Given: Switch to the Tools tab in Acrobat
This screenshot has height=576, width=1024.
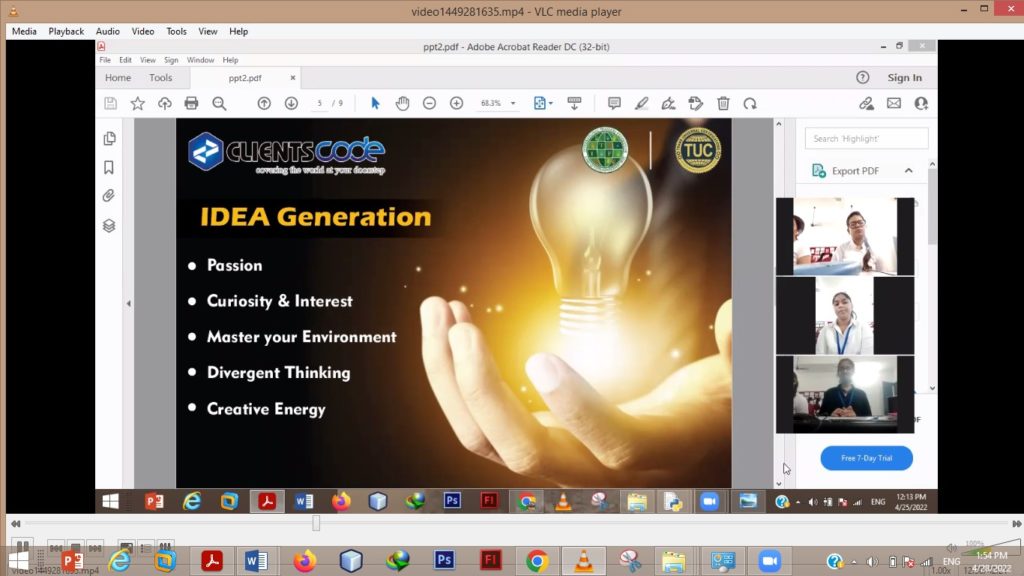Looking at the screenshot, I should pos(161,78).
